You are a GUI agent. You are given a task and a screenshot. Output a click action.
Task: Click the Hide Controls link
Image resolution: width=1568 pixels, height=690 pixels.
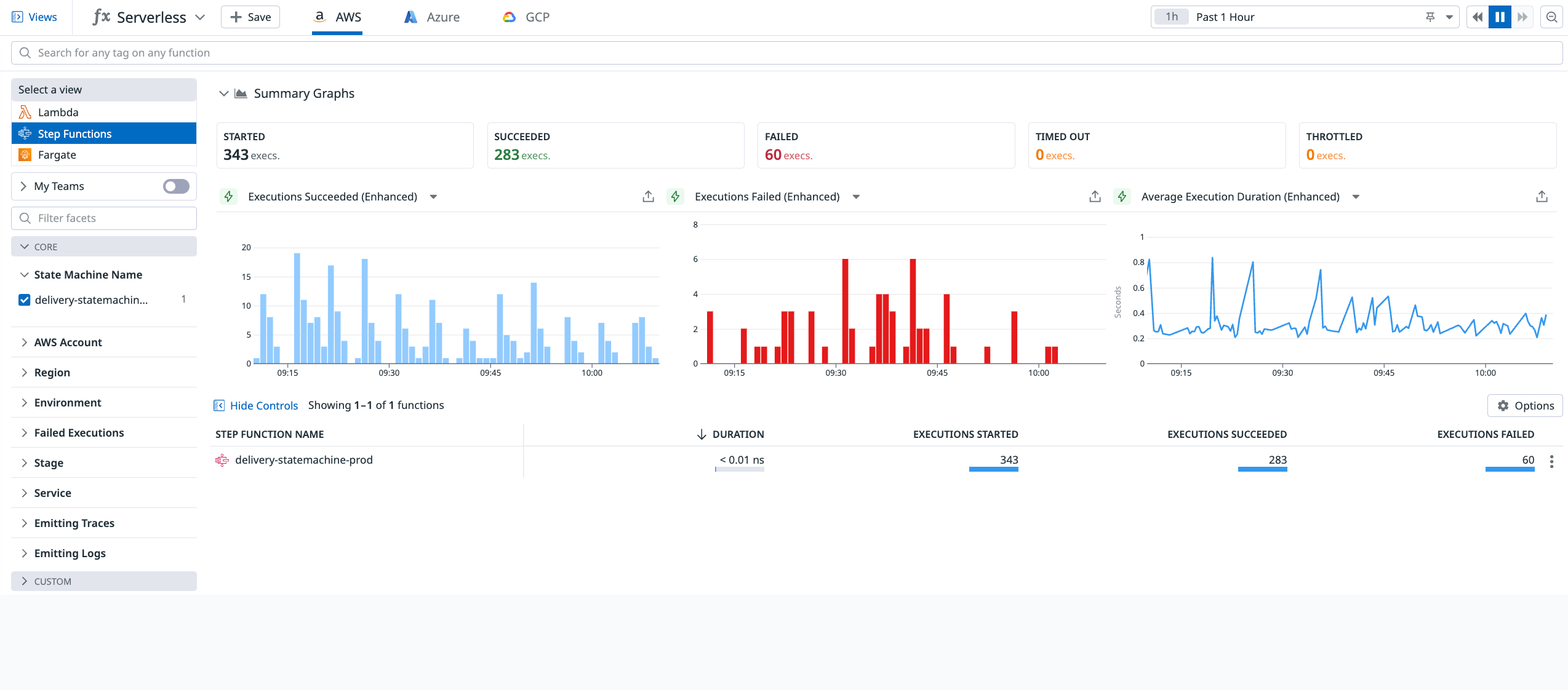(x=263, y=405)
